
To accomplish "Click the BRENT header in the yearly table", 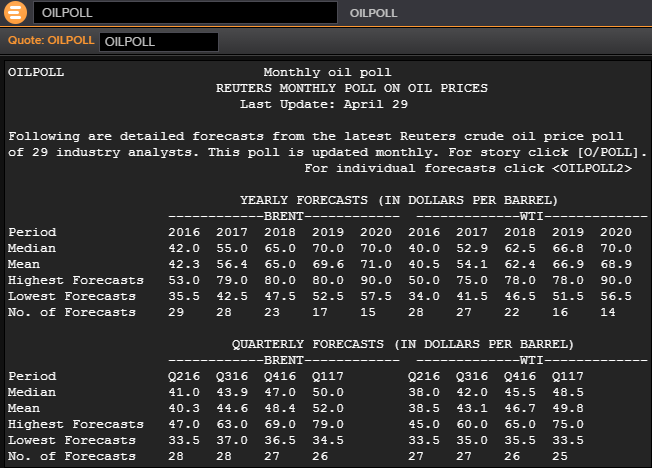I will click(283, 216).
